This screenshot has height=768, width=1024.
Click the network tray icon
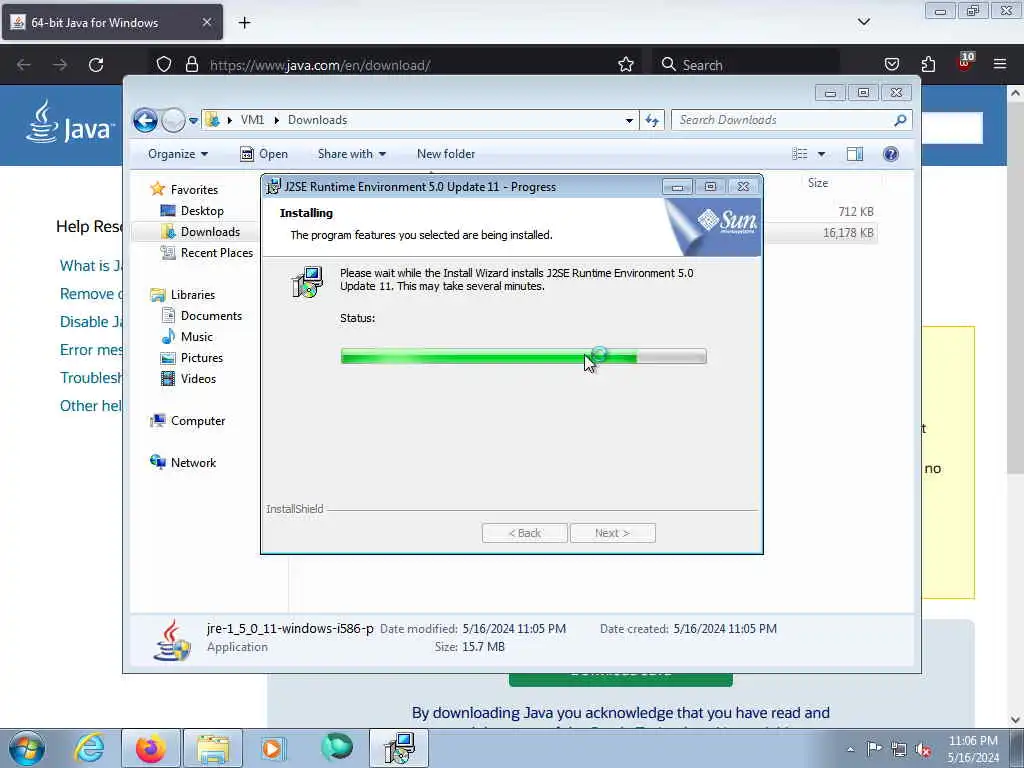tap(899, 749)
